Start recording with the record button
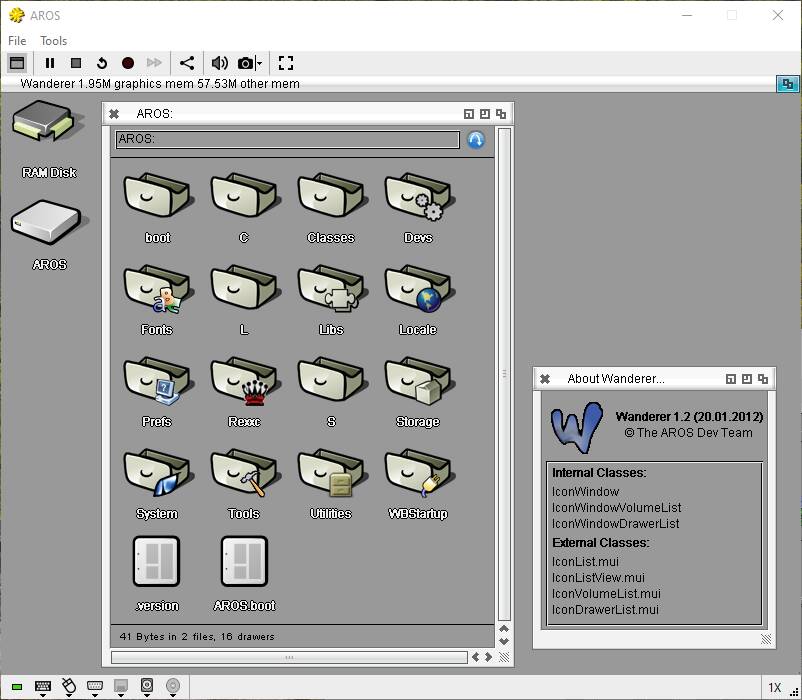This screenshot has height=700, width=802. coord(128,63)
